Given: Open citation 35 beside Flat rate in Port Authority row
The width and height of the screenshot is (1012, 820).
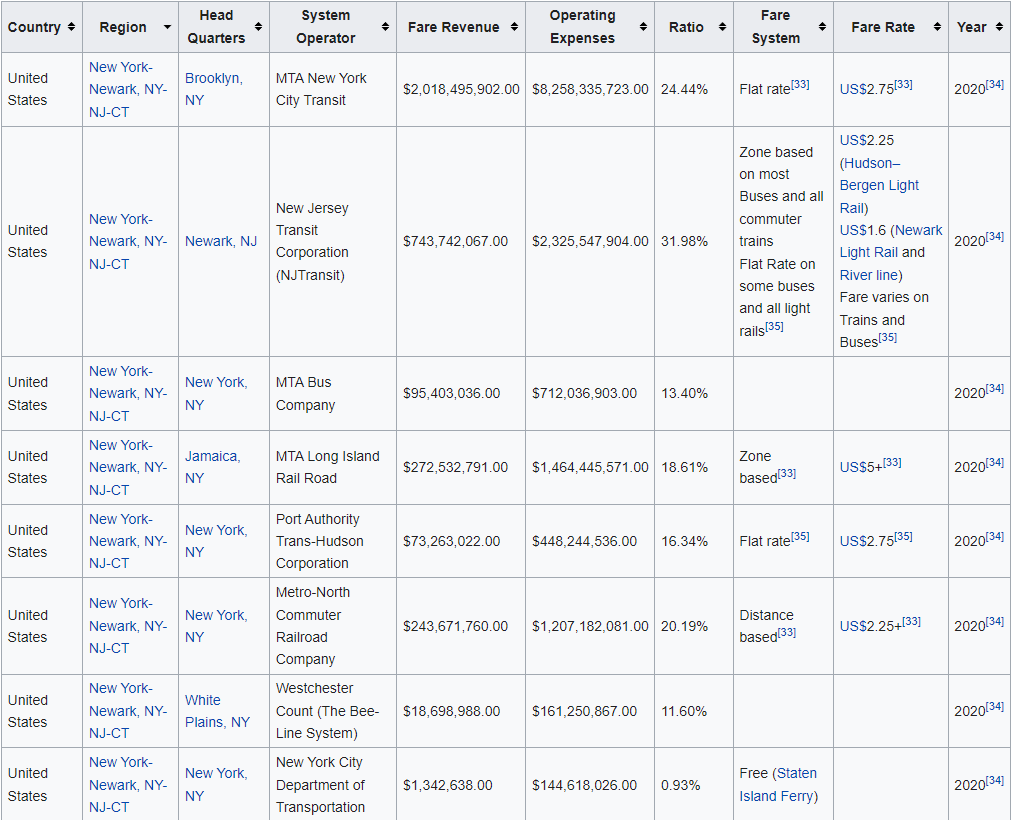Looking at the screenshot, I should click(x=800, y=537).
